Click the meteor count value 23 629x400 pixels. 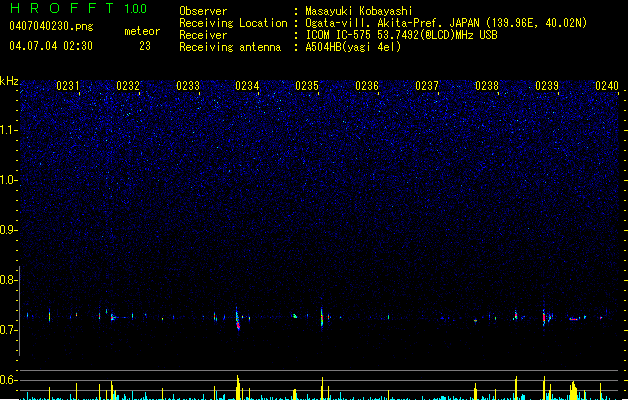(145, 46)
